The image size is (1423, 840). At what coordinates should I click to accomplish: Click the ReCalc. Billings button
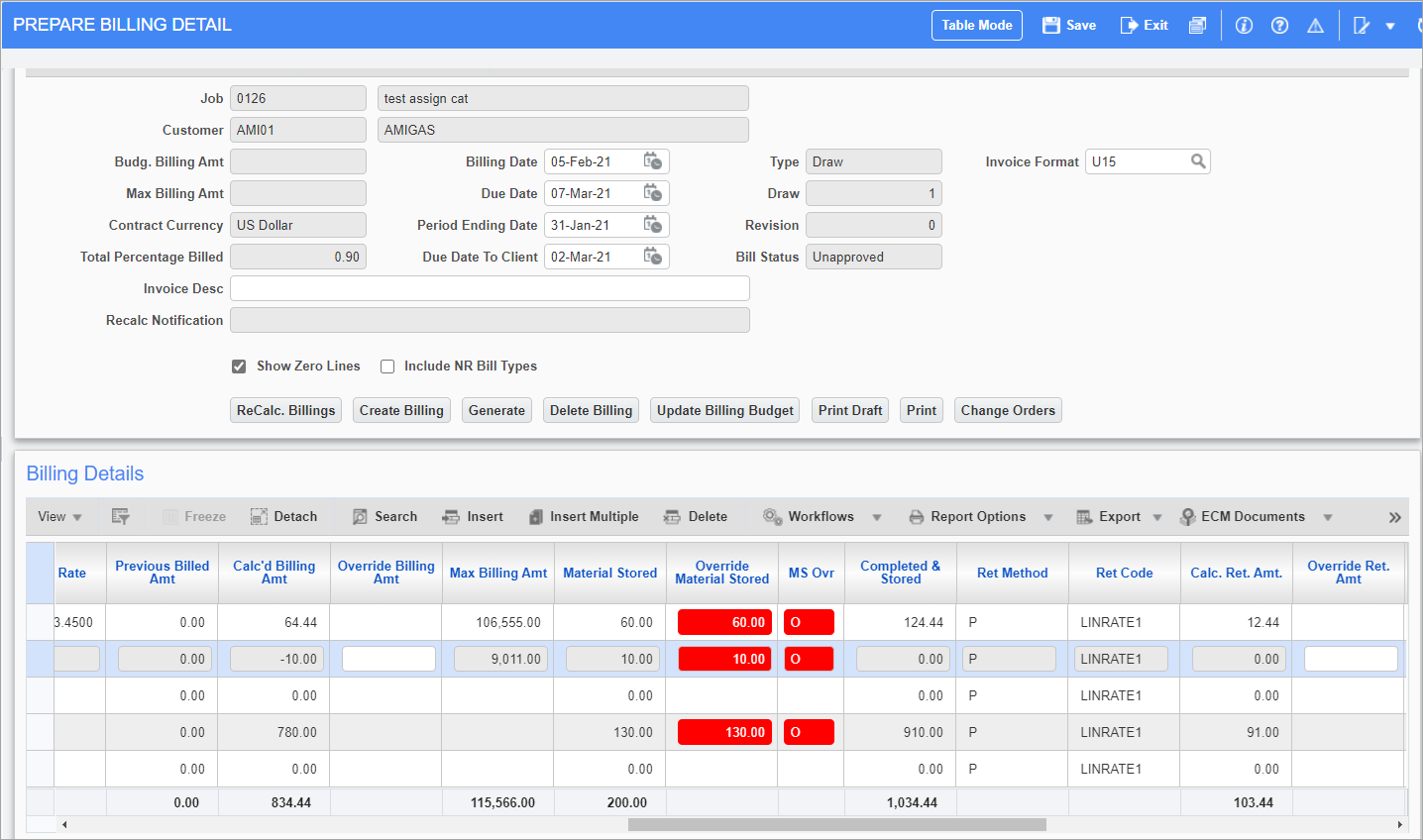click(285, 410)
